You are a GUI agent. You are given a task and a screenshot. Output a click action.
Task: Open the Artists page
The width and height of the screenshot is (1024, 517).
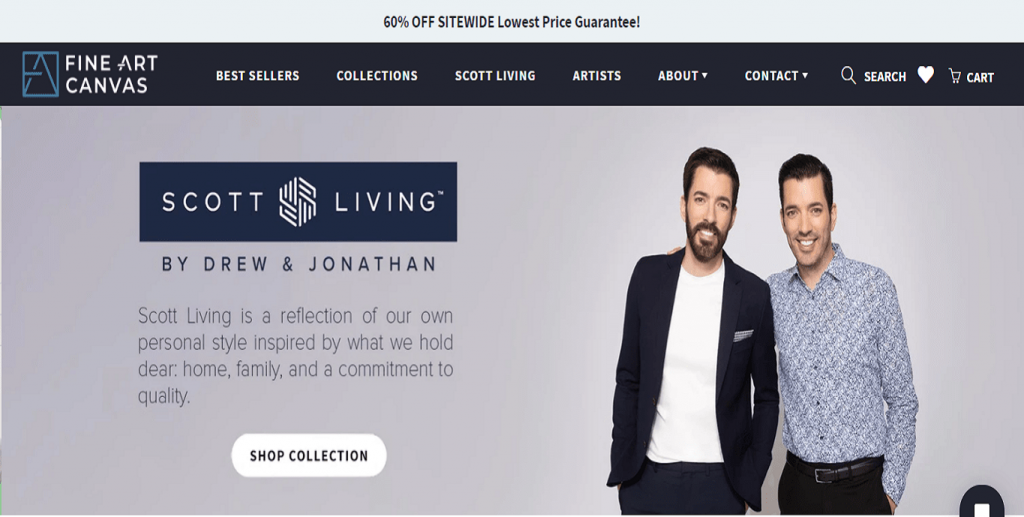[x=597, y=76]
